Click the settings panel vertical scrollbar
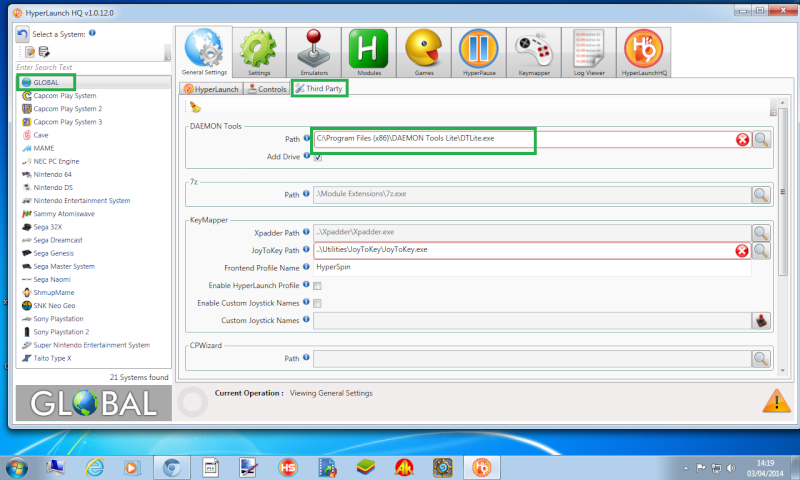The image size is (800, 480). coord(783,191)
